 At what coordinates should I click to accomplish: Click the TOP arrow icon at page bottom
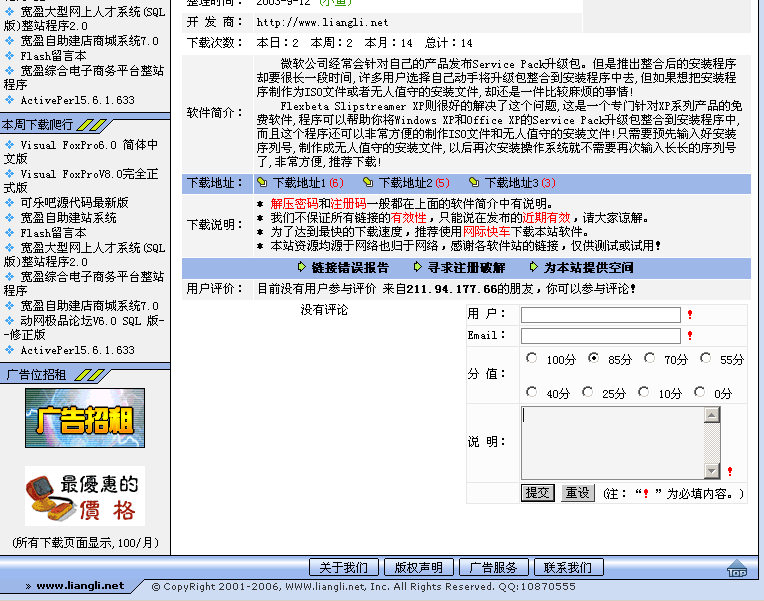point(737,569)
